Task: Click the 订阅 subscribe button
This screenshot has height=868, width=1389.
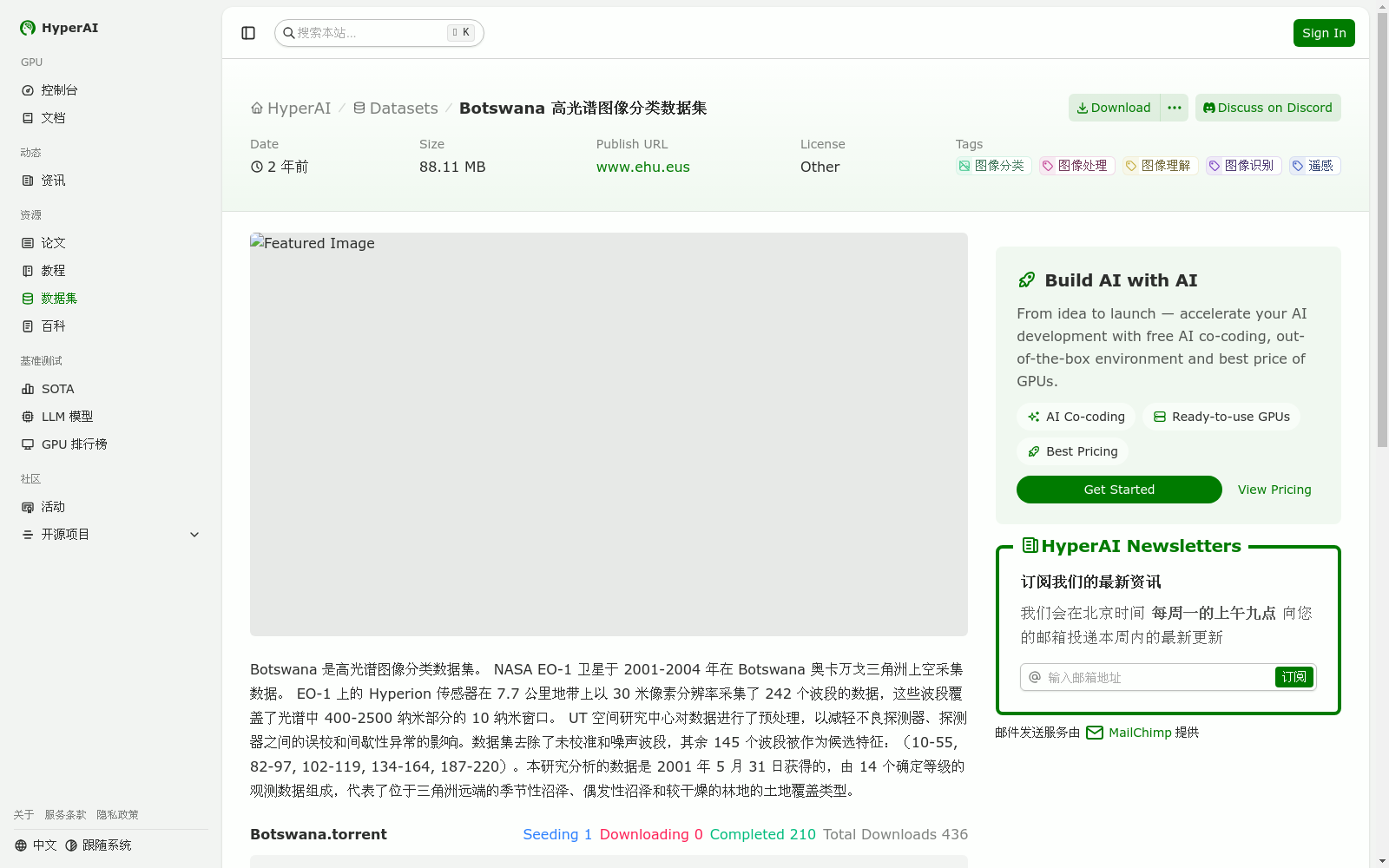Action: click(1294, 677)
